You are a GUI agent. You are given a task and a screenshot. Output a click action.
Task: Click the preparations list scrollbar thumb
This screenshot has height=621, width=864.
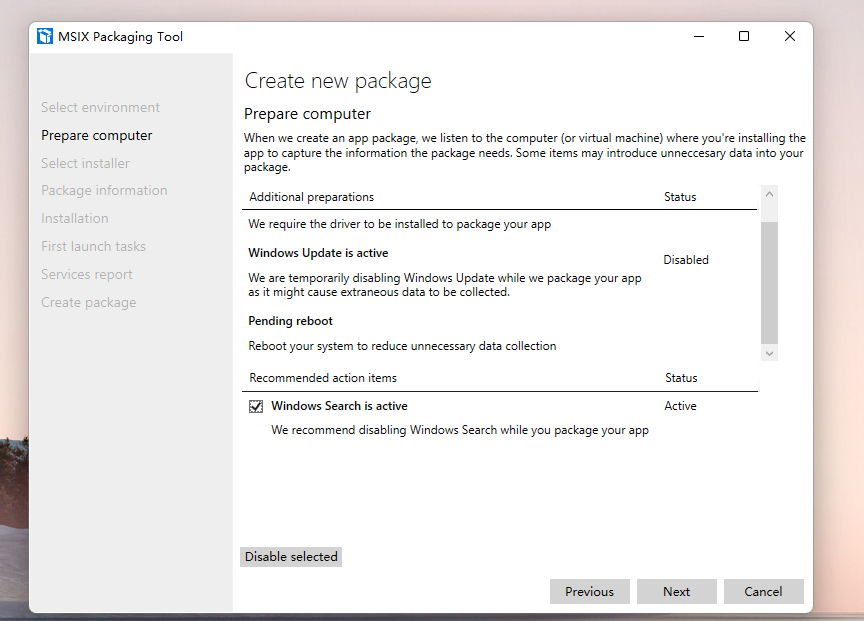point(769,283)
